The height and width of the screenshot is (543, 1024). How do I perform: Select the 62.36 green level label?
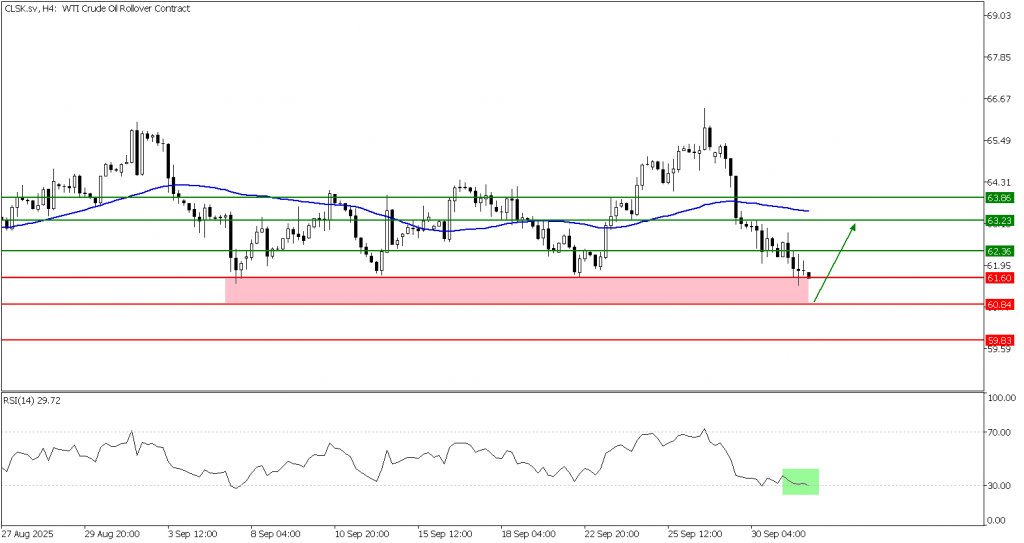(999, 251)
